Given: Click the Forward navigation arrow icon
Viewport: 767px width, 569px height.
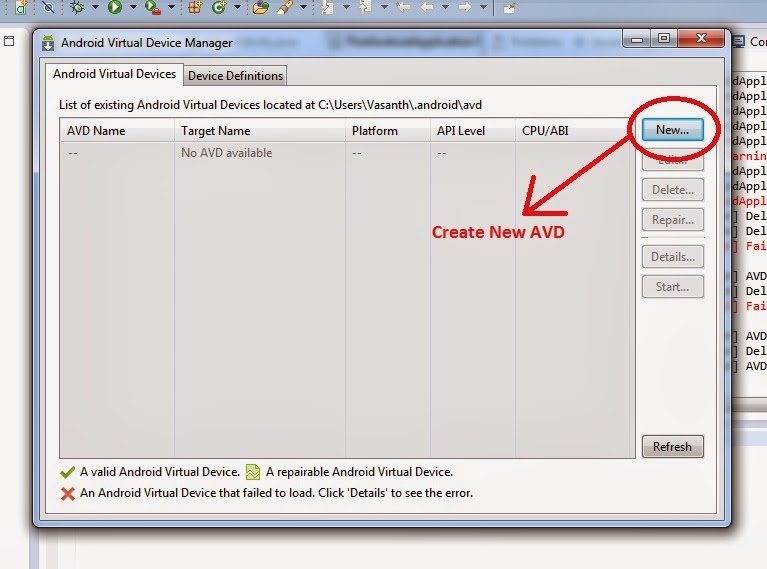Looking at the screenshot, I should (x=465, y=7).
